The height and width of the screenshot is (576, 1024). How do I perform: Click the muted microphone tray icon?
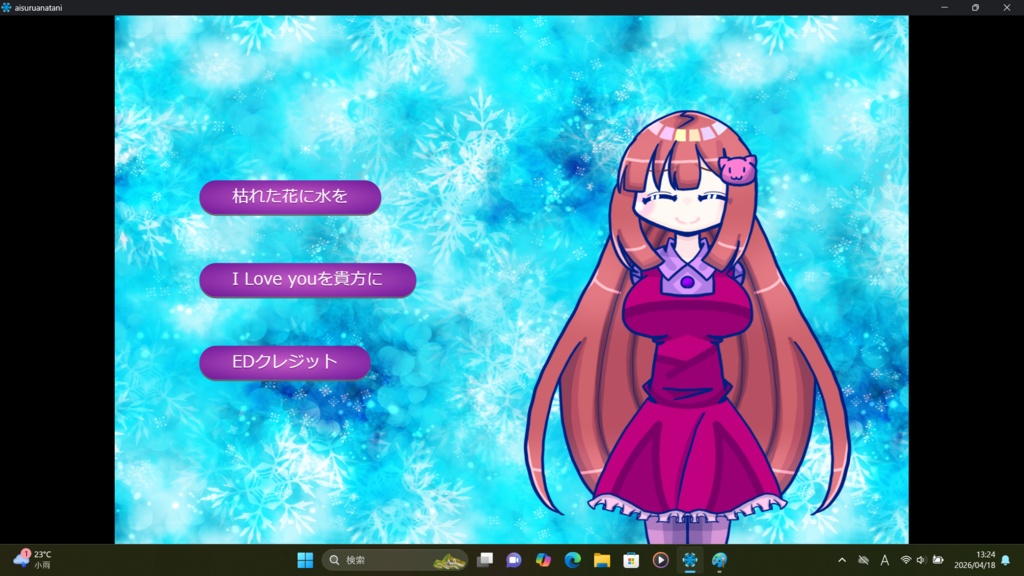click(x=864, y=561)
